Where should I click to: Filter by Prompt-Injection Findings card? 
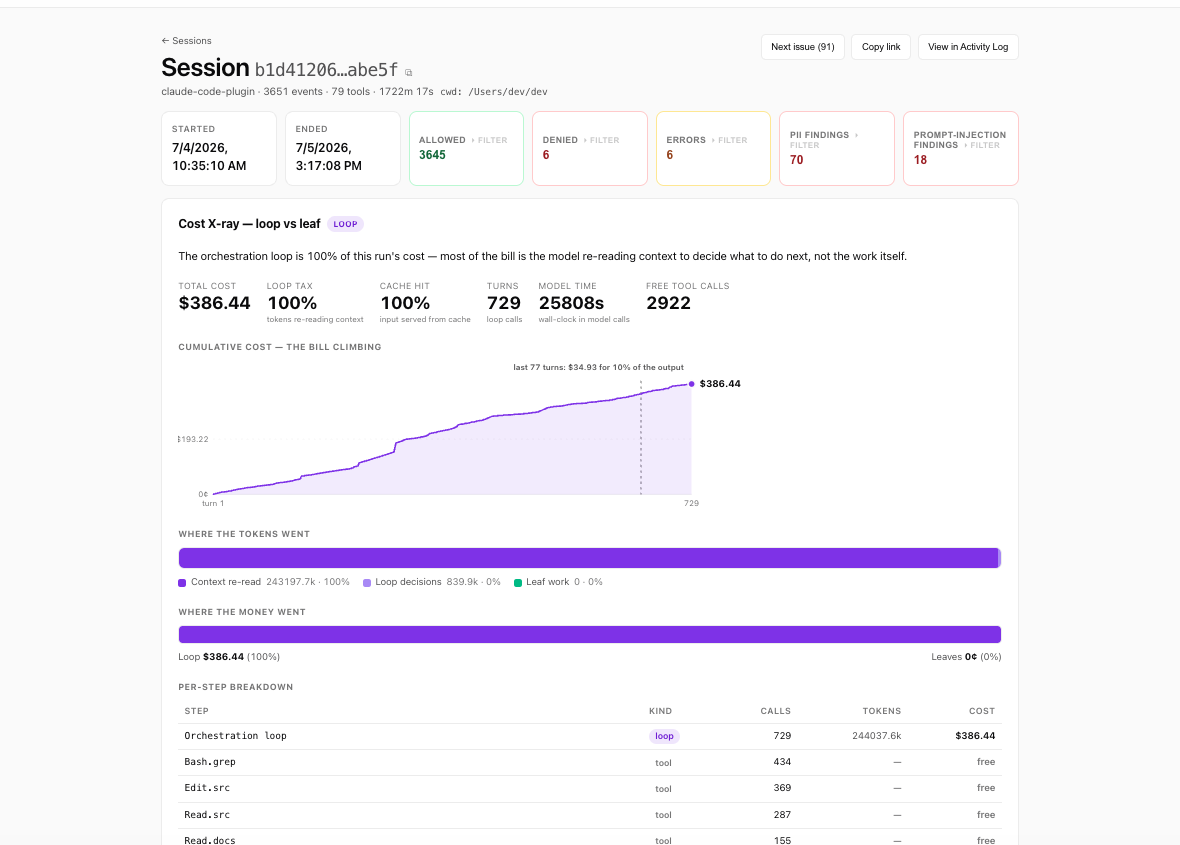tap(960, 148)
